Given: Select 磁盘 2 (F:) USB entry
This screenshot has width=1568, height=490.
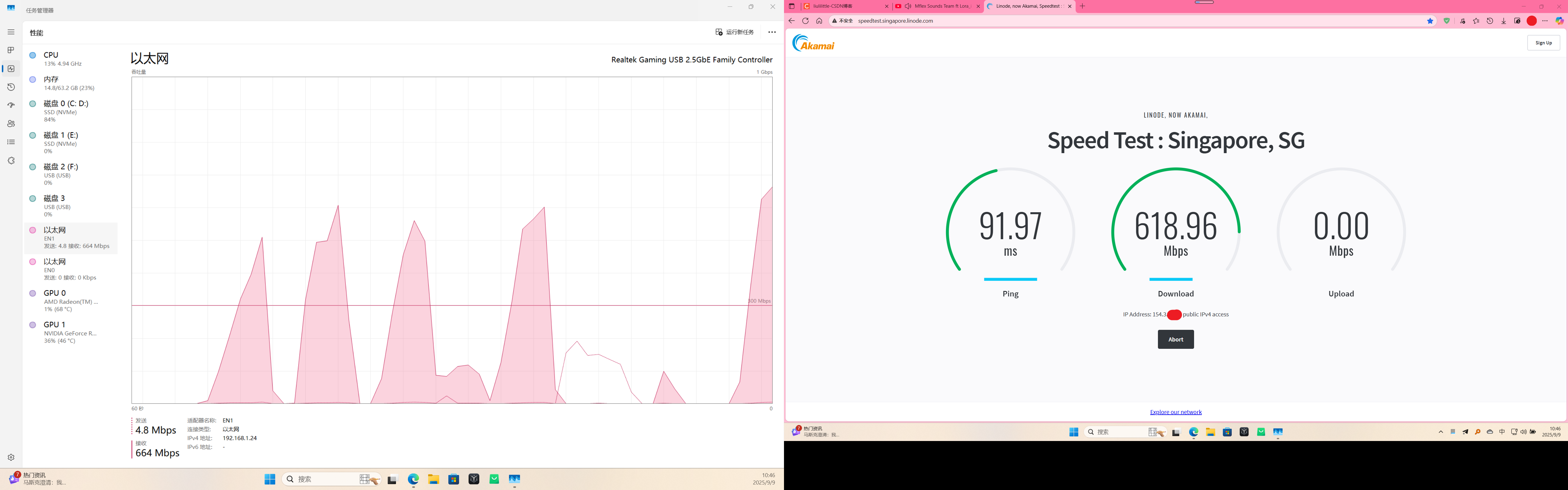Looking at the screenshot, I should tap(71, 175).
